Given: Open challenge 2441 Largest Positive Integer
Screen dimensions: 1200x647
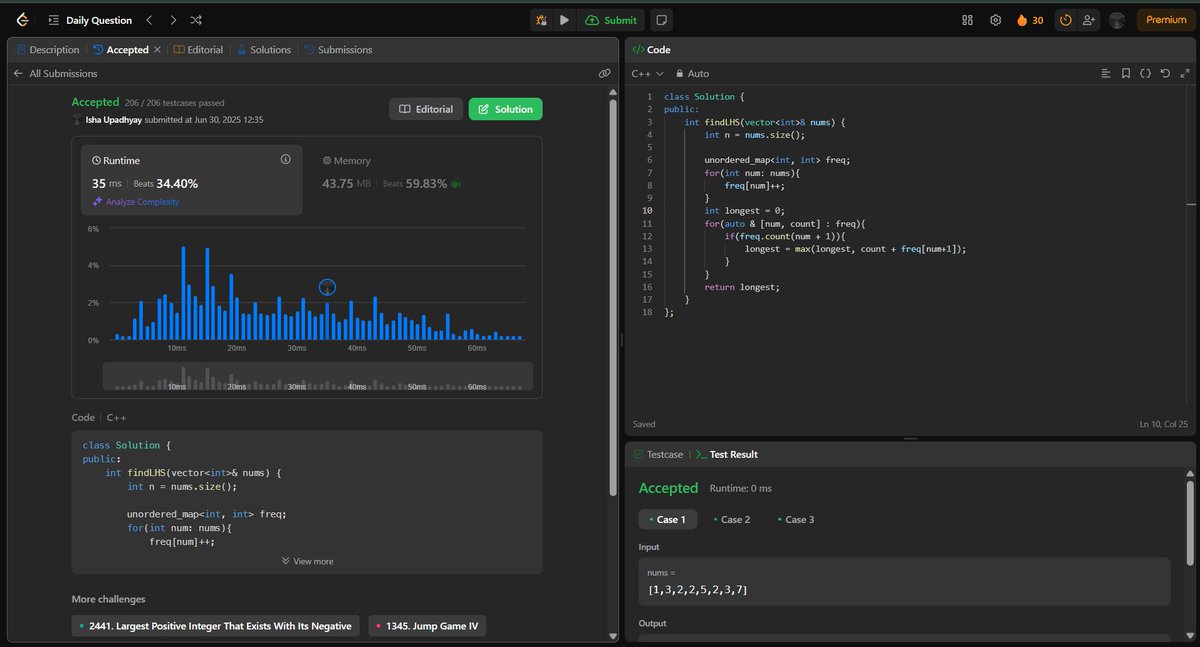Looking at the screenshot, I should [x=215, y=626].
